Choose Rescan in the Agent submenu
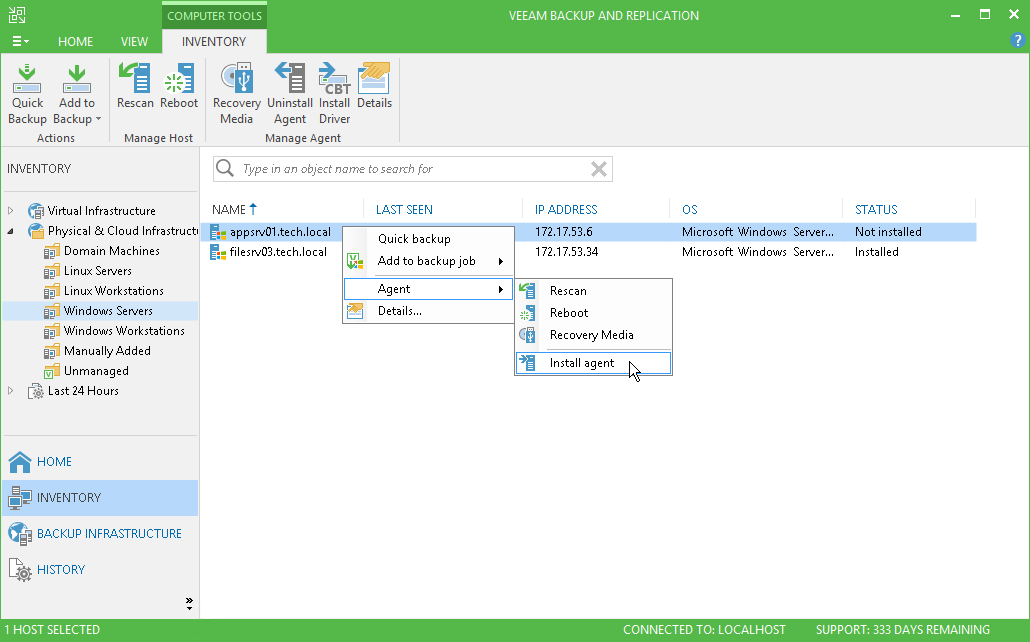Viewport: 1030px width, 642px height. [593, 290]
